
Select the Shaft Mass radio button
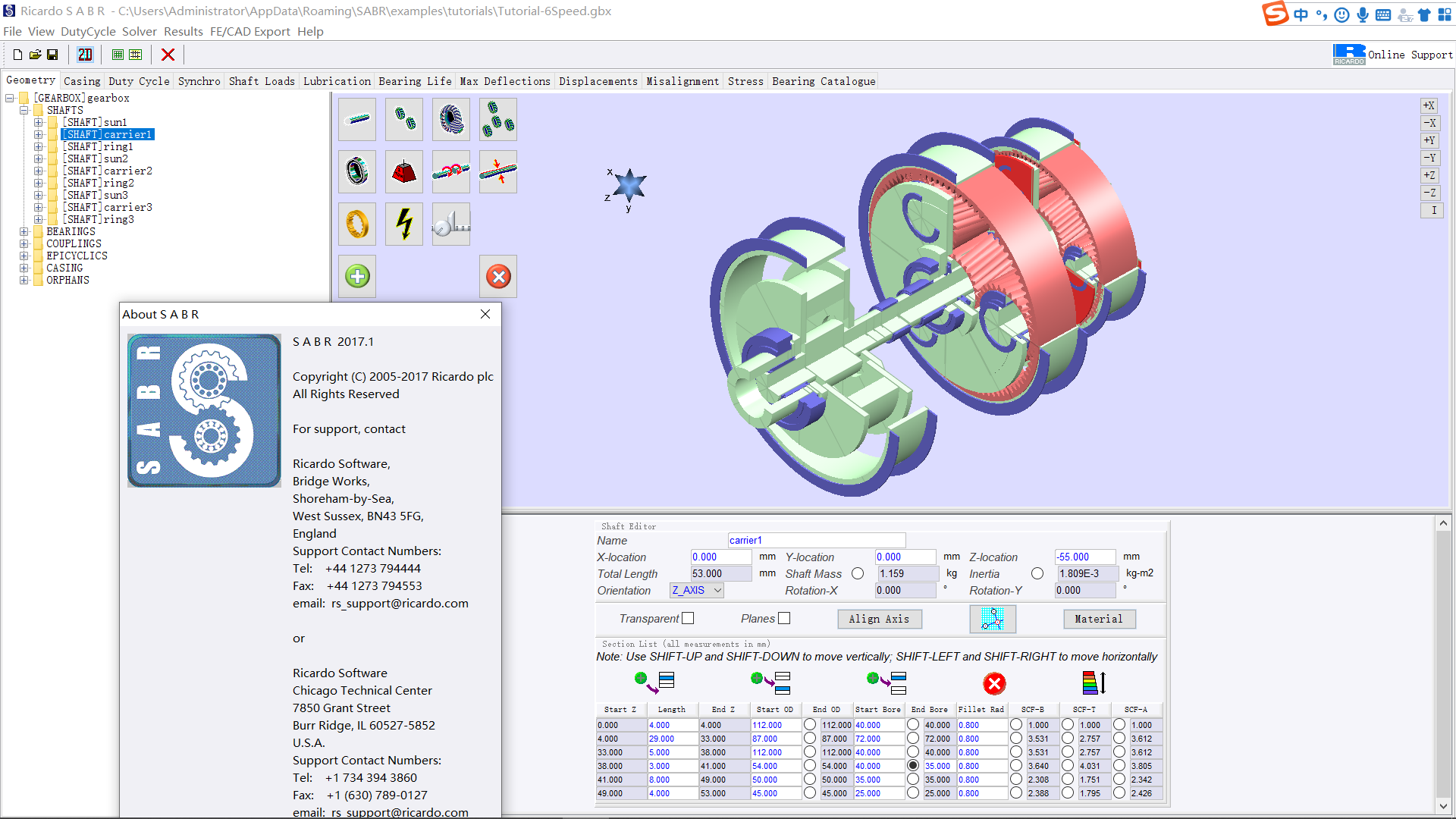click(858, 573)
